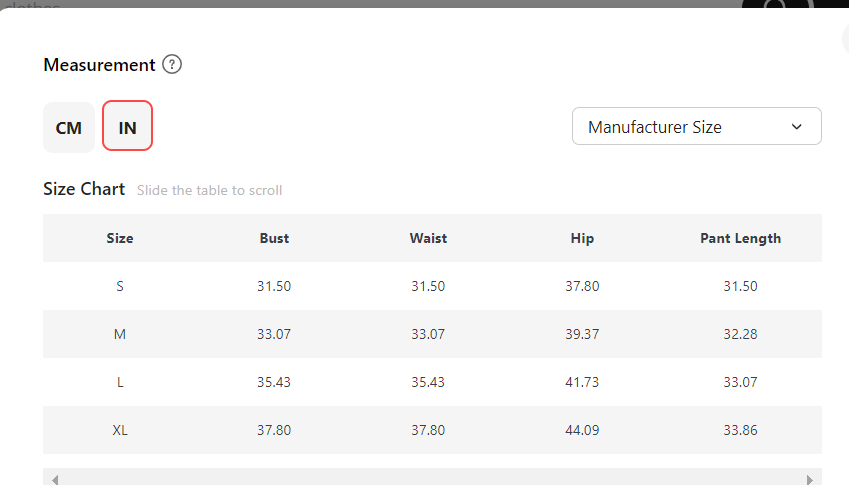Viewport: 849px width, 485px height.
Task: Click the 32.28 pant length cell
Action: tap(740, 334)
